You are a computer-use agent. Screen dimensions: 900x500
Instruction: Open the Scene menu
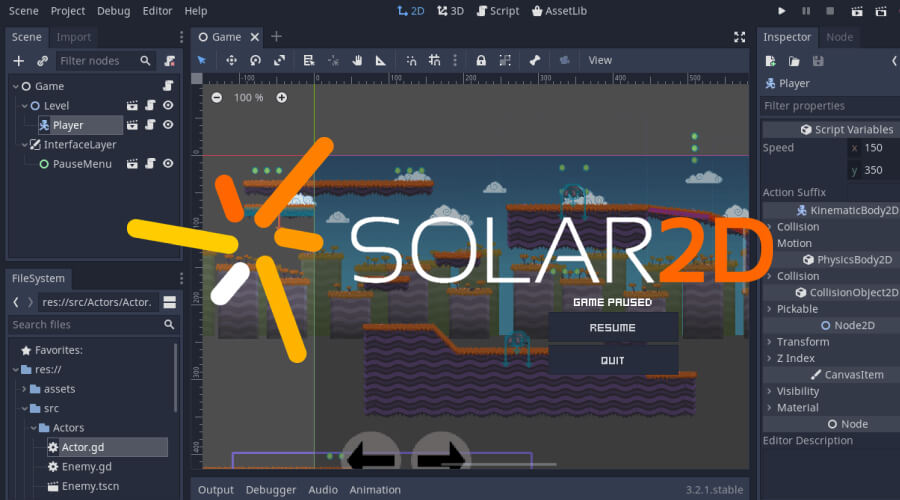tap(24, 11)
